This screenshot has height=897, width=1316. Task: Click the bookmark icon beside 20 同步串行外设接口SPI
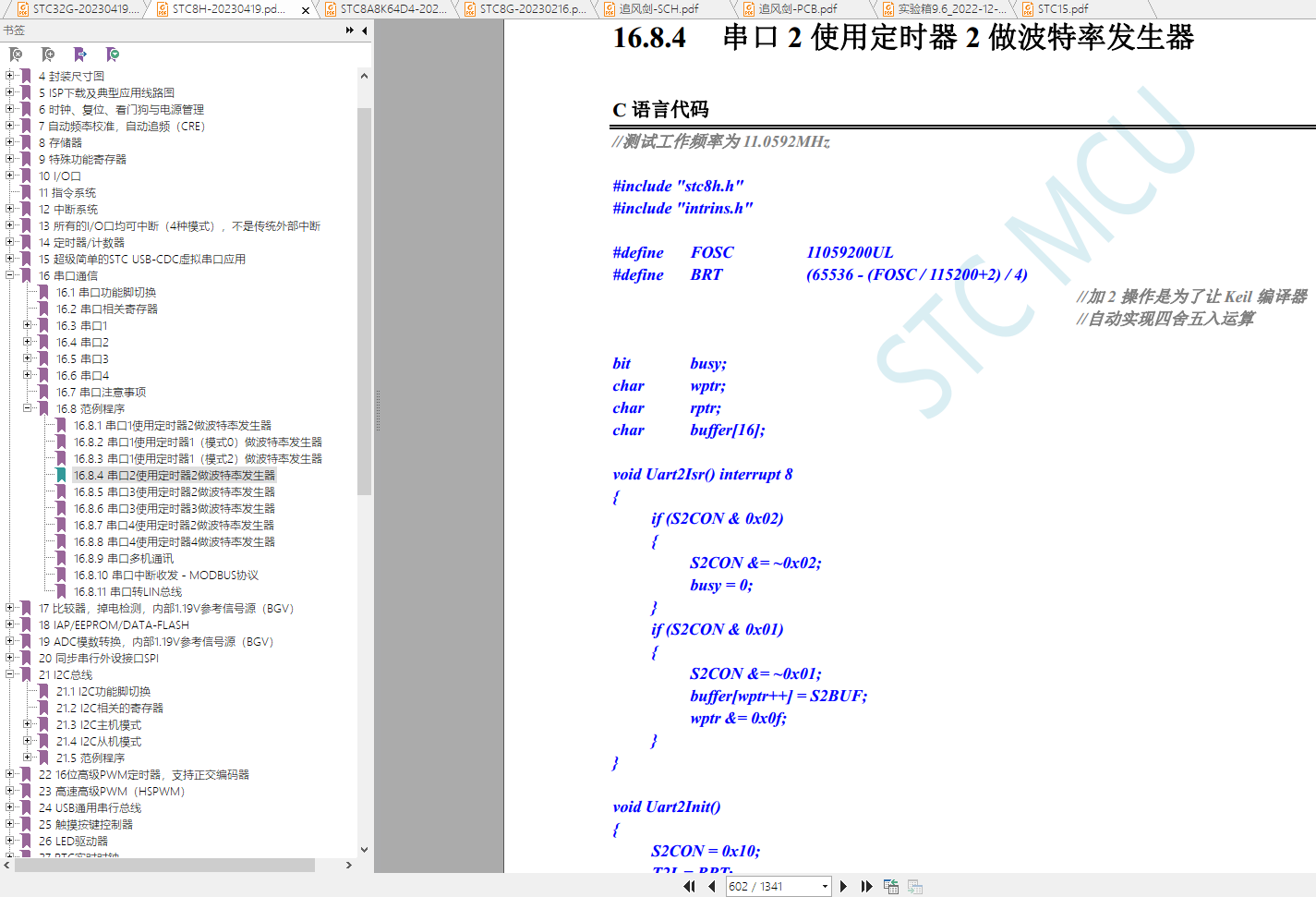tap(26, 658)
